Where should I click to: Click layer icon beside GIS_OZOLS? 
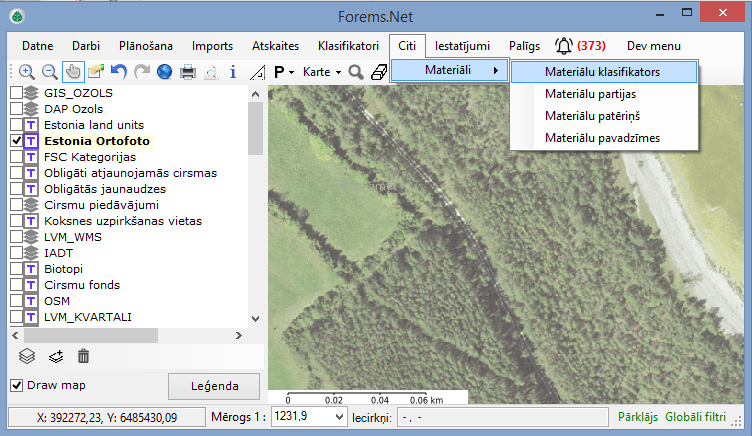(31, 93)
